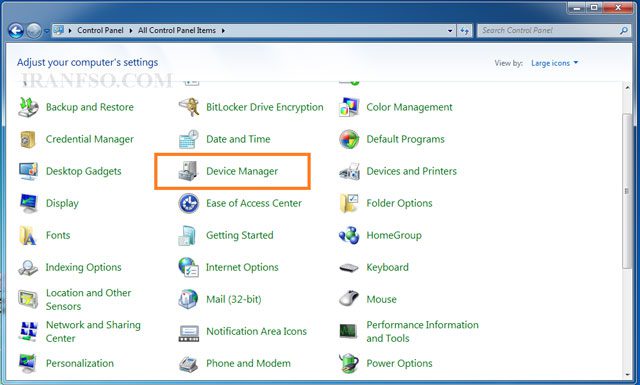Open the Desktop Gadgets icon

coord(28,171)
